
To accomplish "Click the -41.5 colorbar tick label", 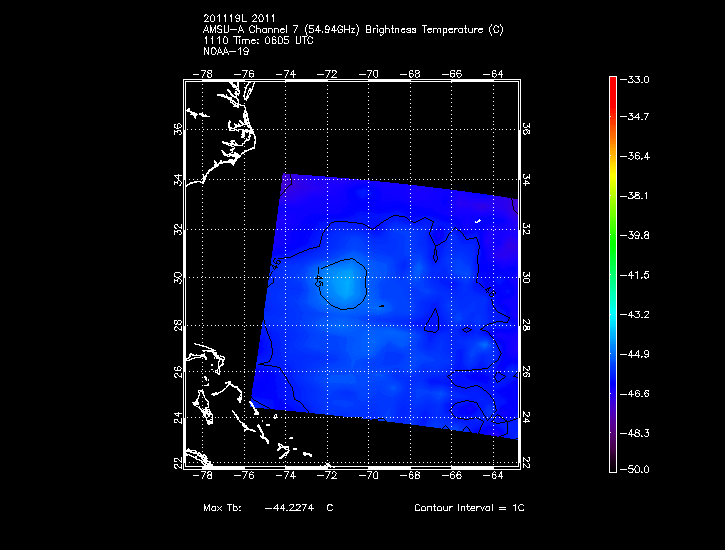I will (x=635, y=275).
